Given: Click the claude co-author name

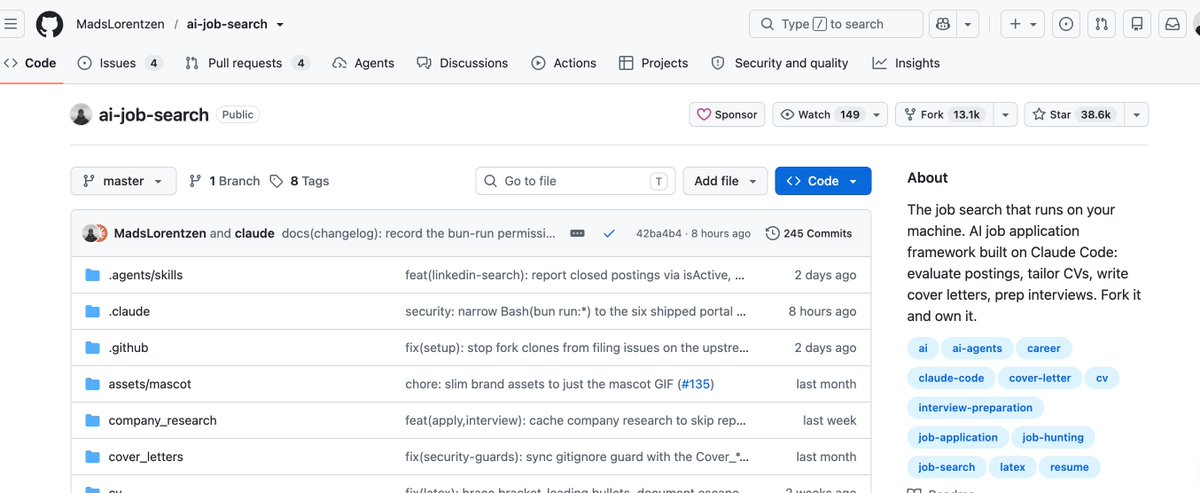Looking at the screenshot, I should coord(255,233).
